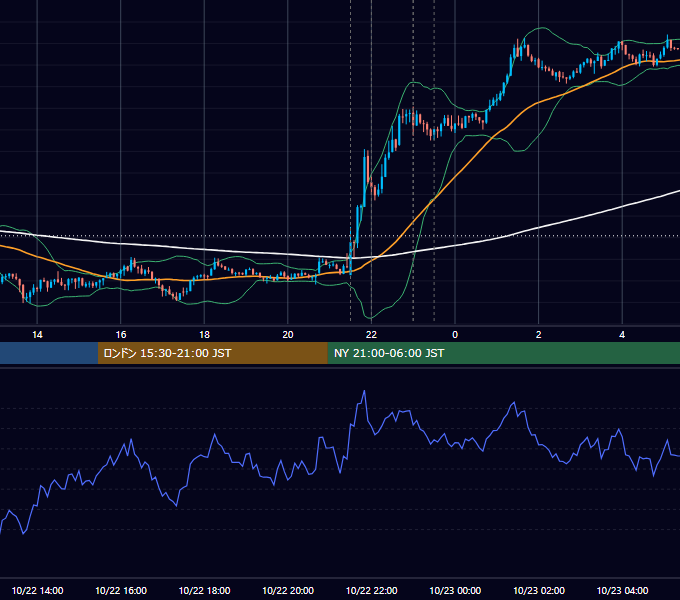
Task: Click the 10/22 20:00 date label
Action: (288, 590)
